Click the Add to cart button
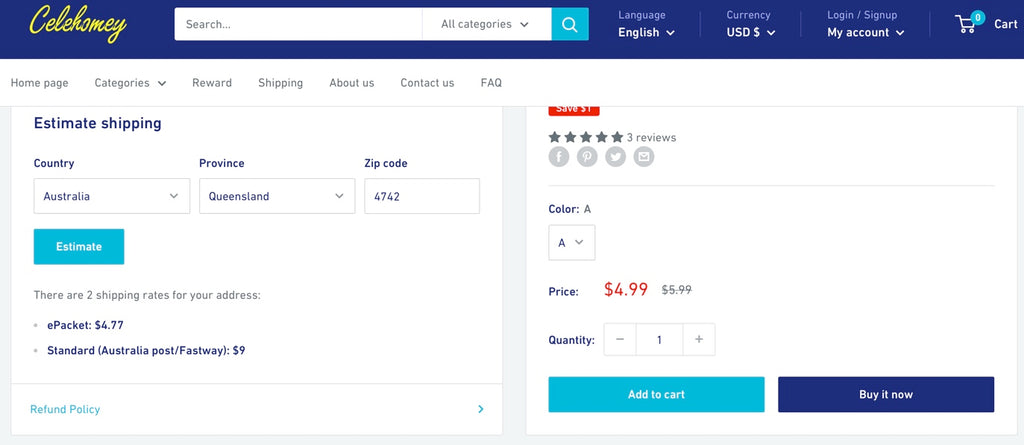This screenshot has width=1024, height=445. [656, 395]
